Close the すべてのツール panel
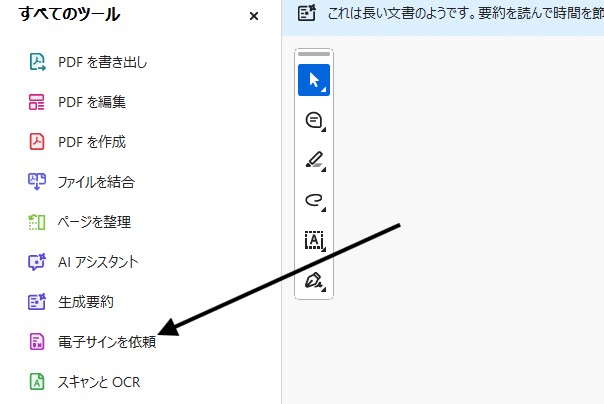The height and width of the screenshot is (404, 604). point(254,16)
